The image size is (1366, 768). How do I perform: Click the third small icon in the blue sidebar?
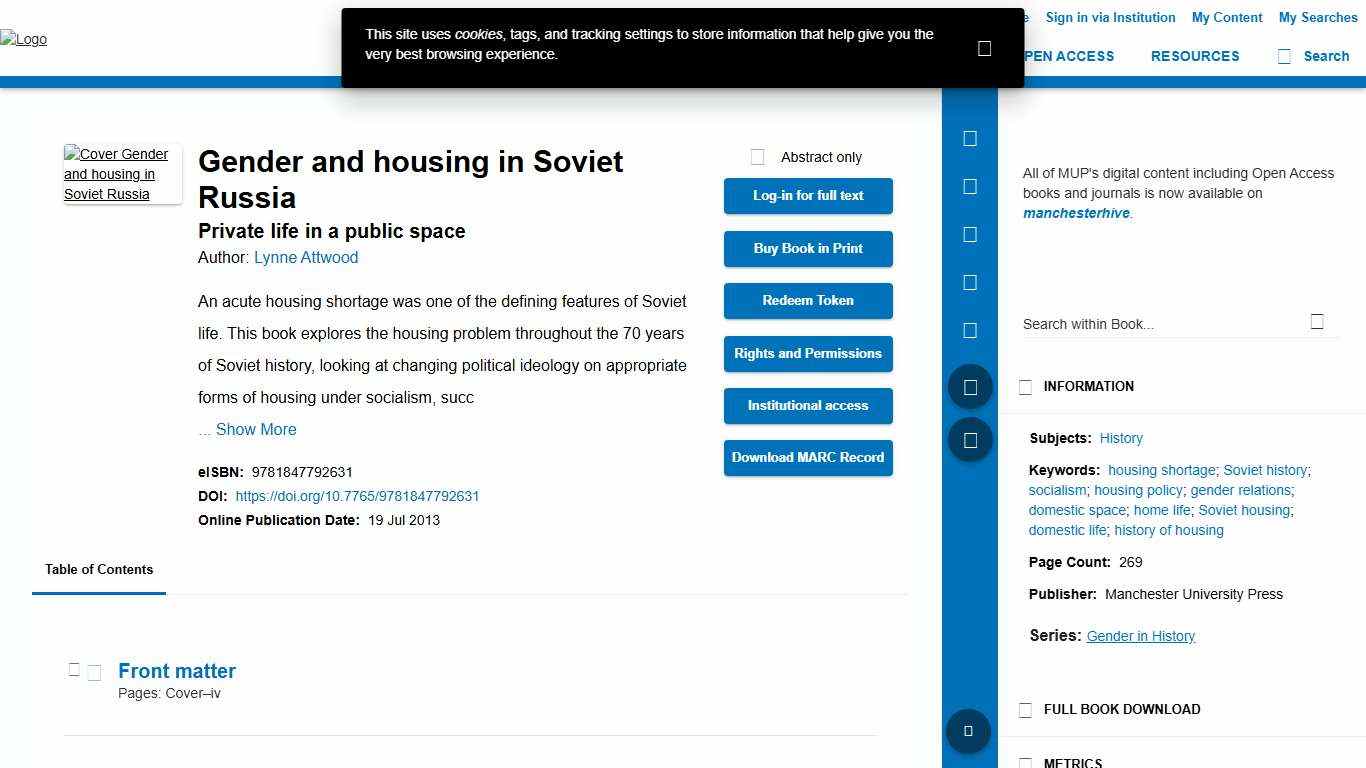(x=969, y=234)
